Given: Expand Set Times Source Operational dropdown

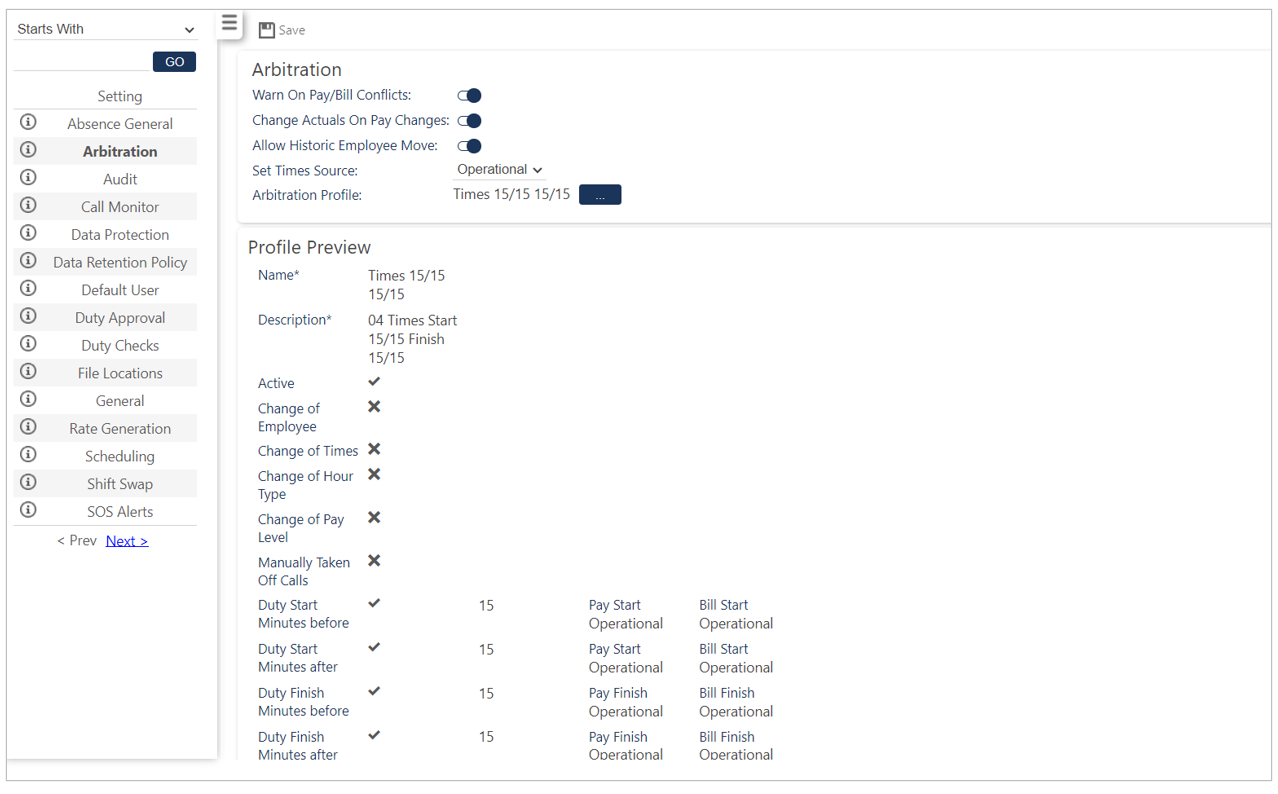Looking at the screenshot, I should [x=499, y=170].
